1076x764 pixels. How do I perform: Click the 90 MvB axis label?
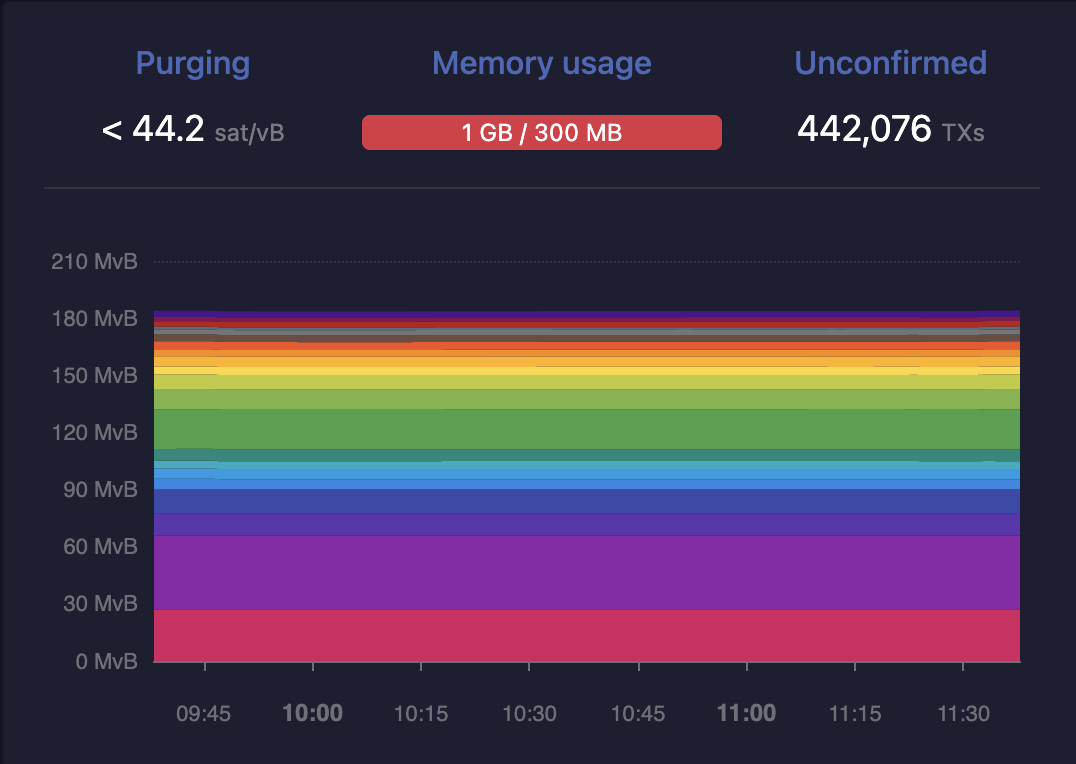[100, 489]
